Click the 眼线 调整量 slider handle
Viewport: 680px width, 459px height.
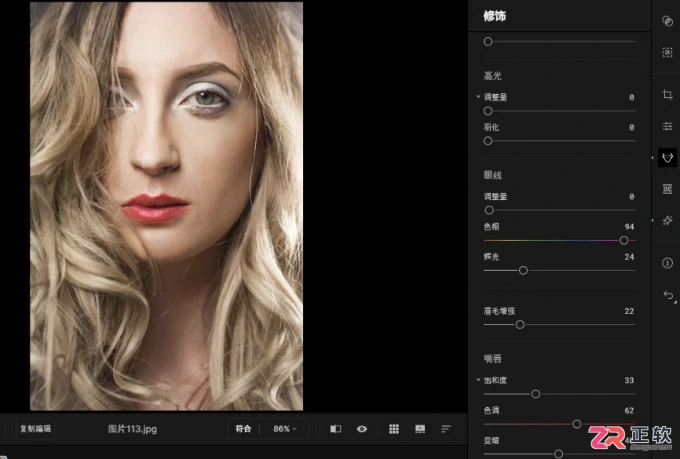(x=489, y=210)
